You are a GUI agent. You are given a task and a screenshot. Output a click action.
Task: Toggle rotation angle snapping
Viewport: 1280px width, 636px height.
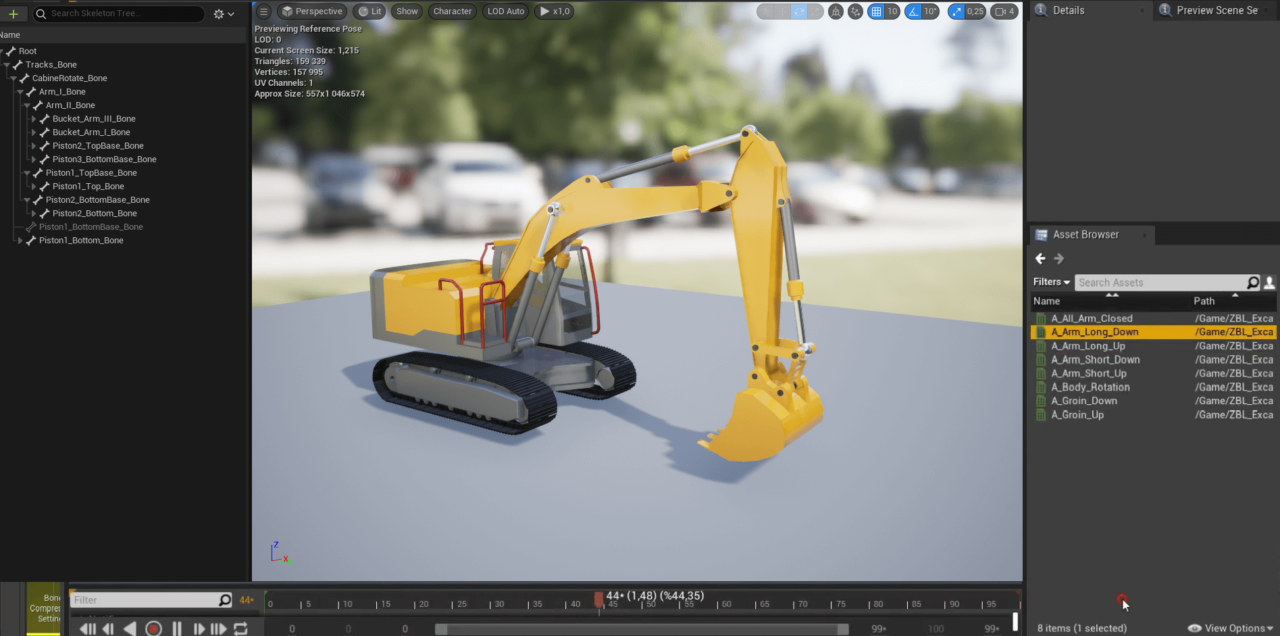pyautogui.click(x=912, y=11)
